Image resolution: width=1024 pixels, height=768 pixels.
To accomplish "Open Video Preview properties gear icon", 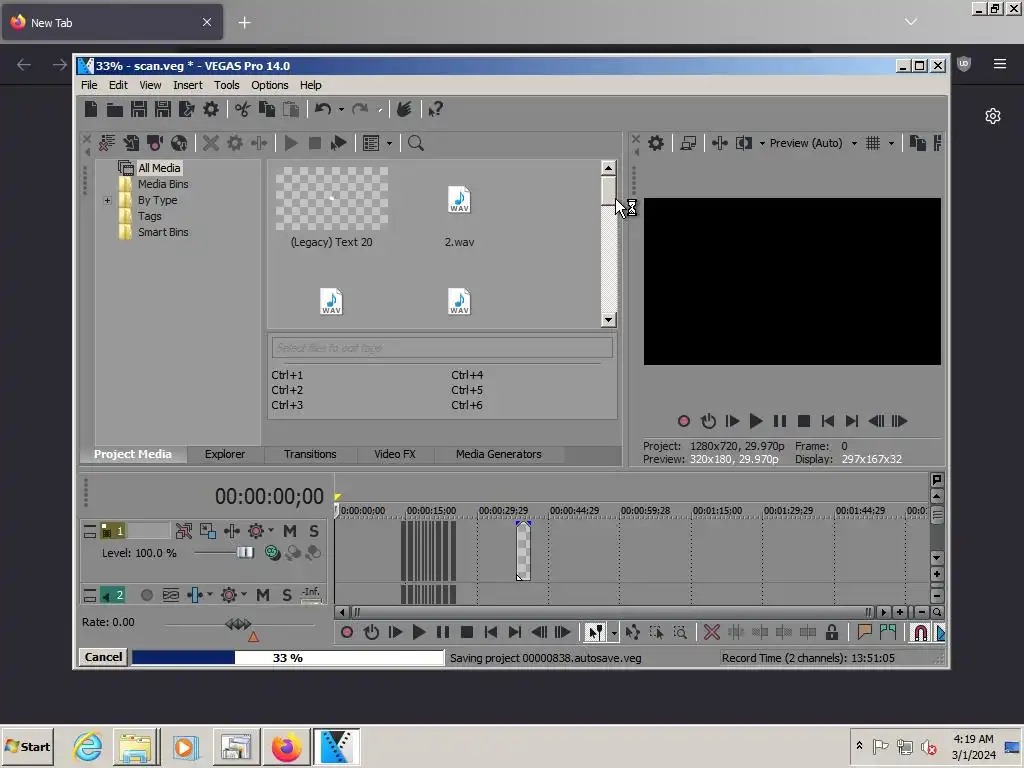I will click(x=656, y=143).
